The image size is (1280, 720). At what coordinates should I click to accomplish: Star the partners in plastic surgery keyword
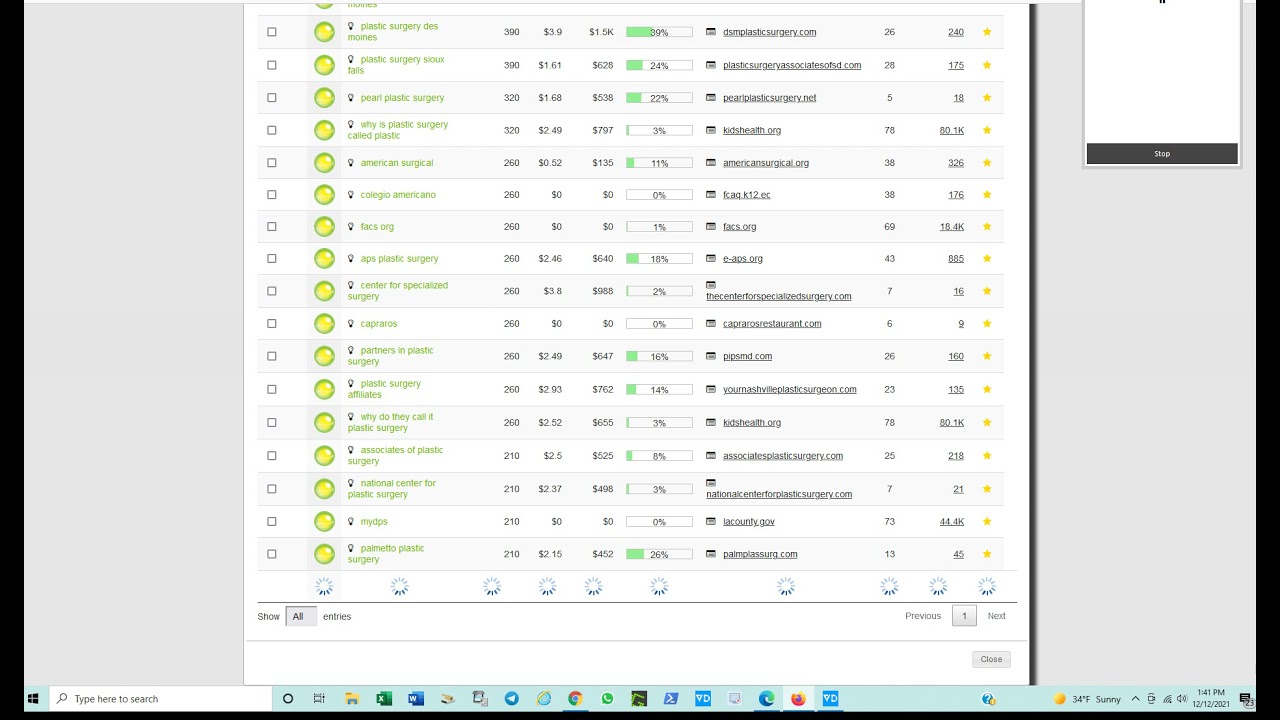click(987, 356)
